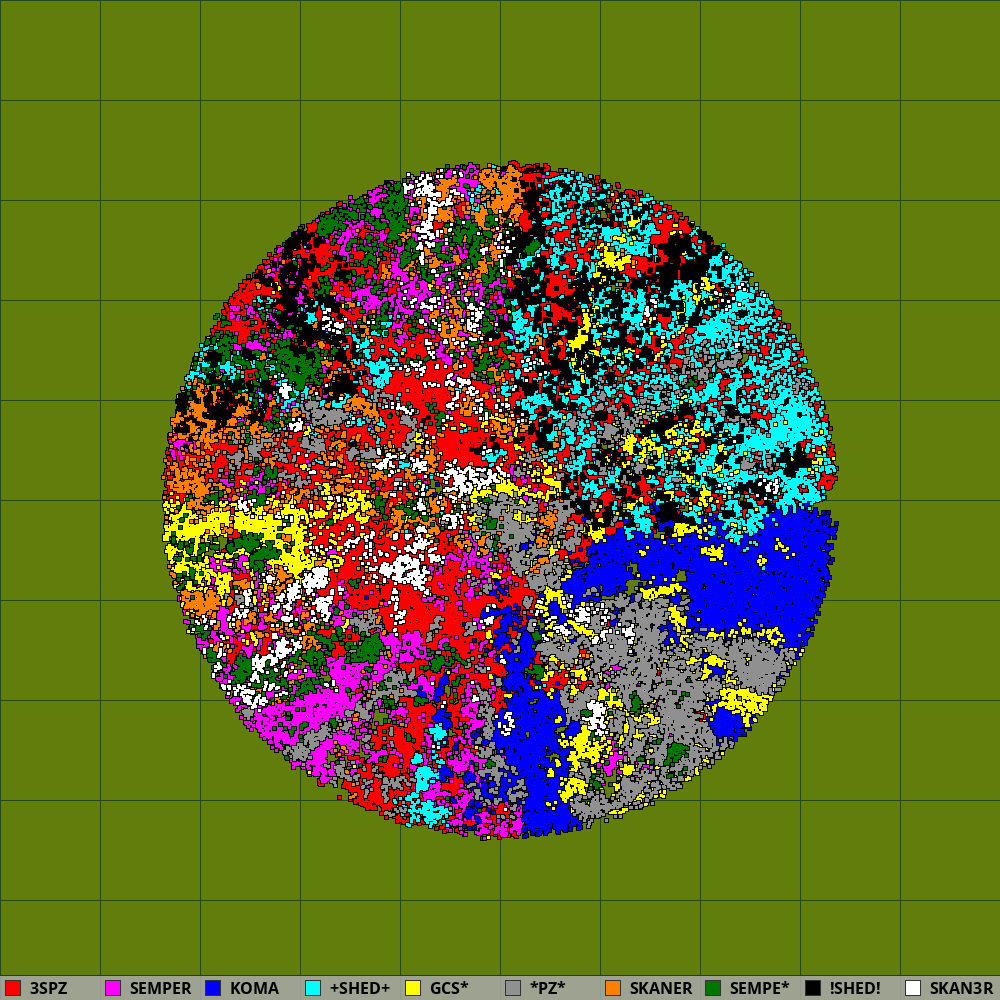Click the orange SKANER legend swatch

(x=613, y=988)
